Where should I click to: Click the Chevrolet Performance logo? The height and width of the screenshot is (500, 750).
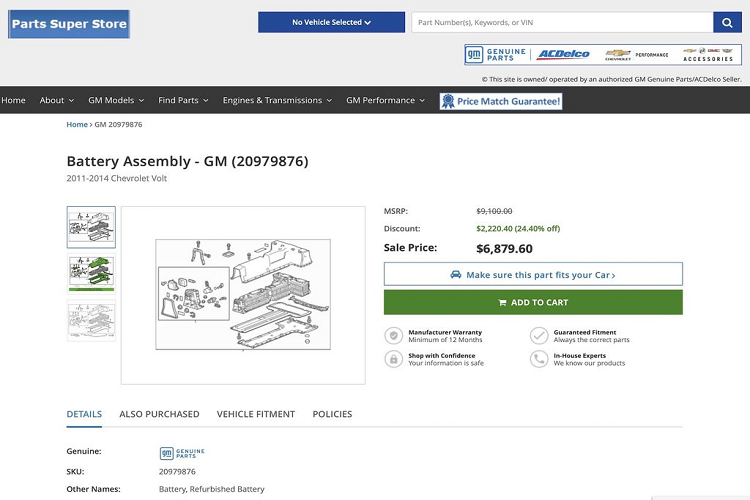(x=637, y=55)
